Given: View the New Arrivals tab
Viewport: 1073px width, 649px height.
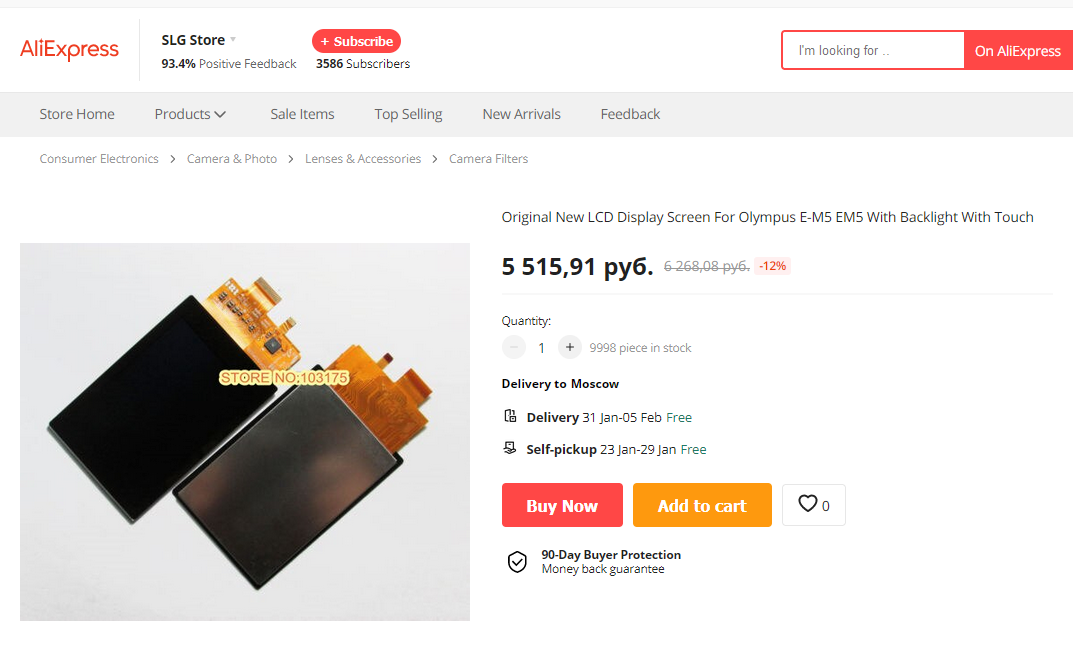Looking at the screenshot, I should click(521, 114).
